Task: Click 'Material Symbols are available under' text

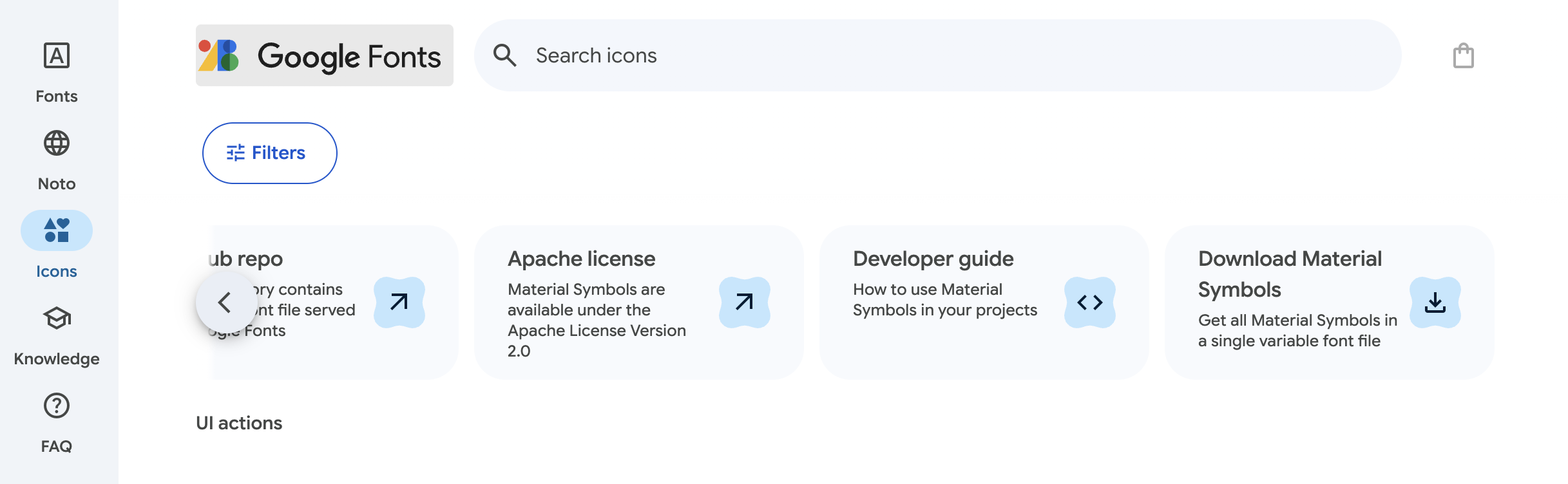Action: coord(597,321)
